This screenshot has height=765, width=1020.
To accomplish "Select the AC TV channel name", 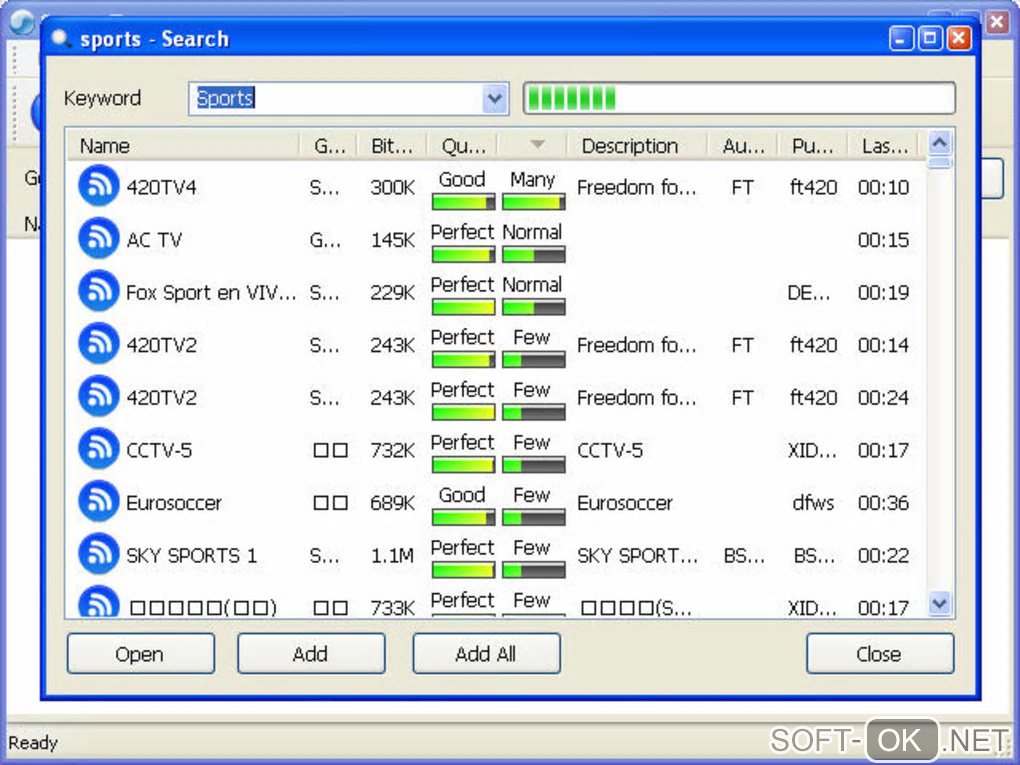I will tap(154, 240).
